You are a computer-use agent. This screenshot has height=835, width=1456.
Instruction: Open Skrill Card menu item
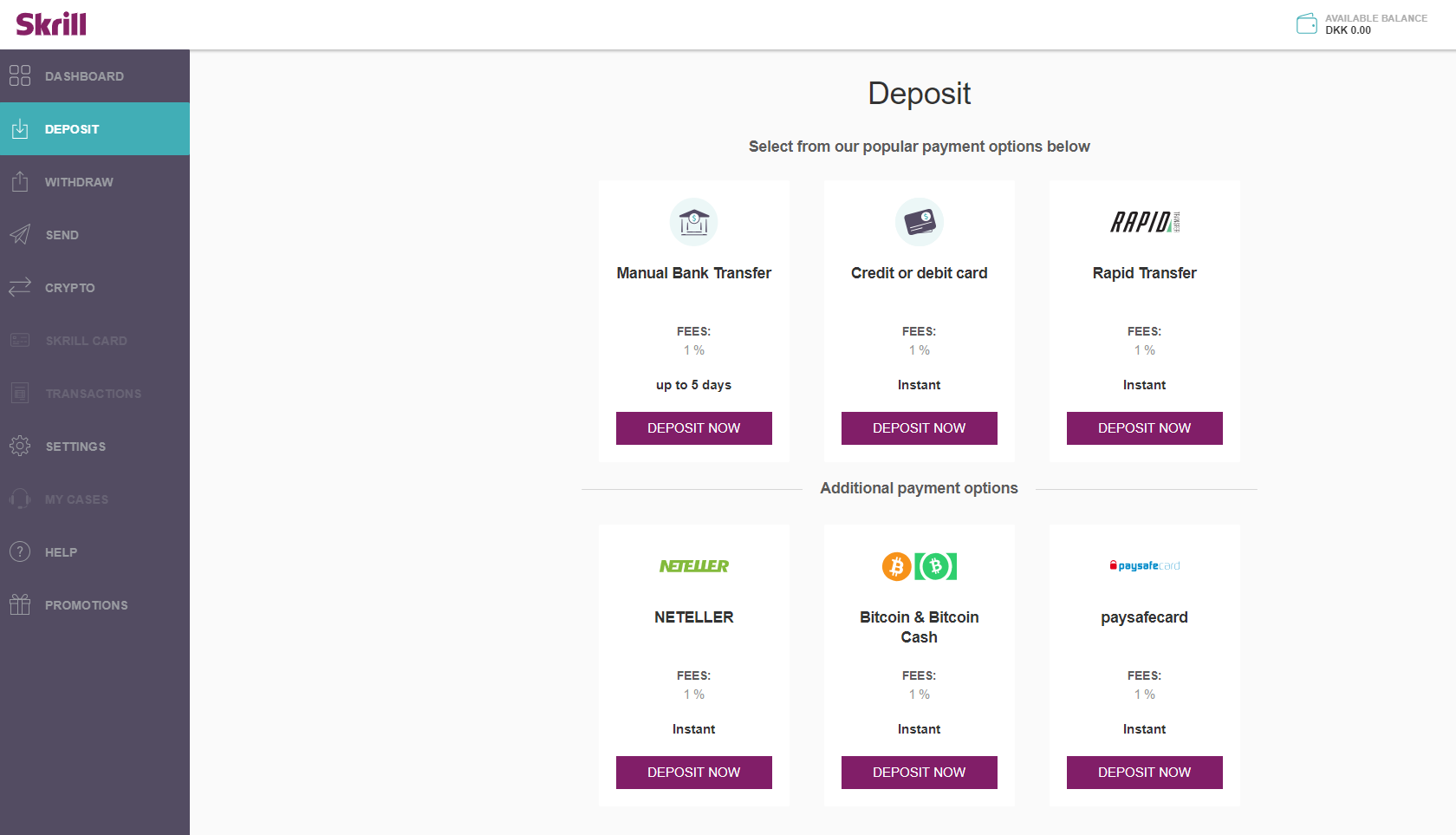pyautogui.click(x=94, y=341)
